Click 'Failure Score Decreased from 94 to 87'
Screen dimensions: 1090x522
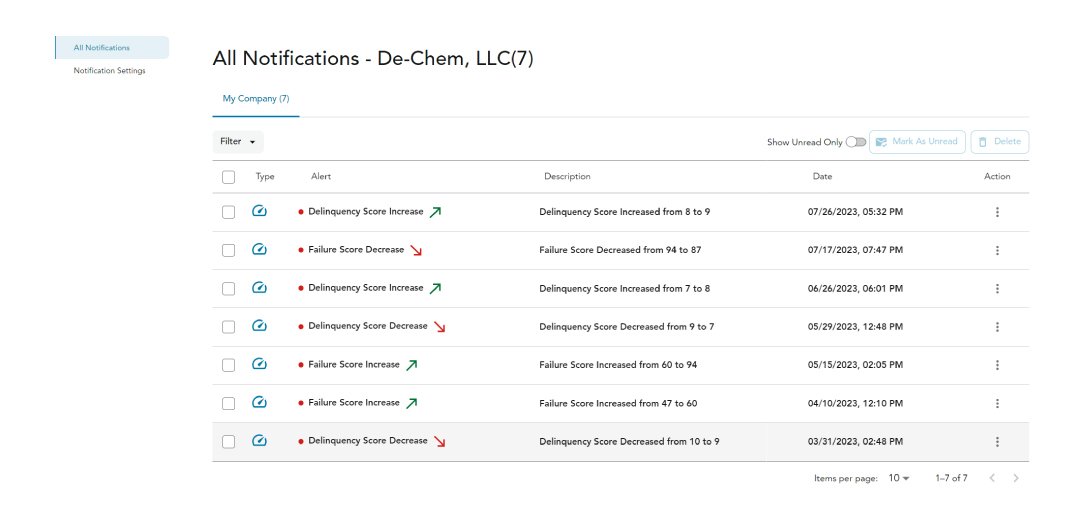[620, 250]
